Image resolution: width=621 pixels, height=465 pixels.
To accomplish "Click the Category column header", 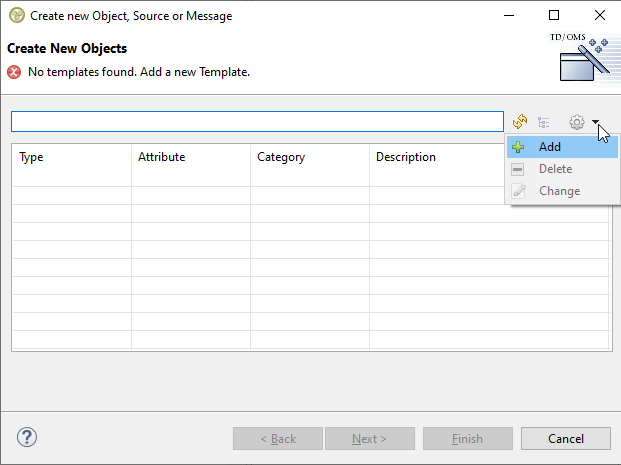I will pos(309,157).
